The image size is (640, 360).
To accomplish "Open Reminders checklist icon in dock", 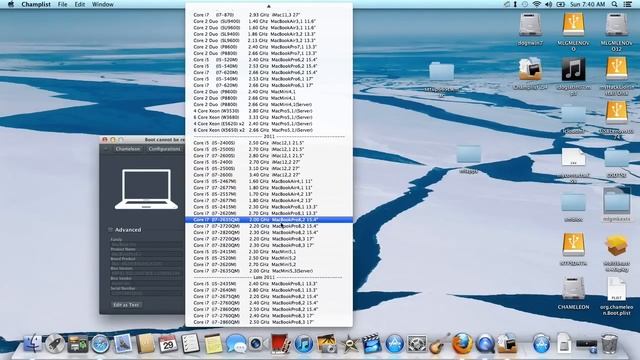I will click(x=190, y=343).
